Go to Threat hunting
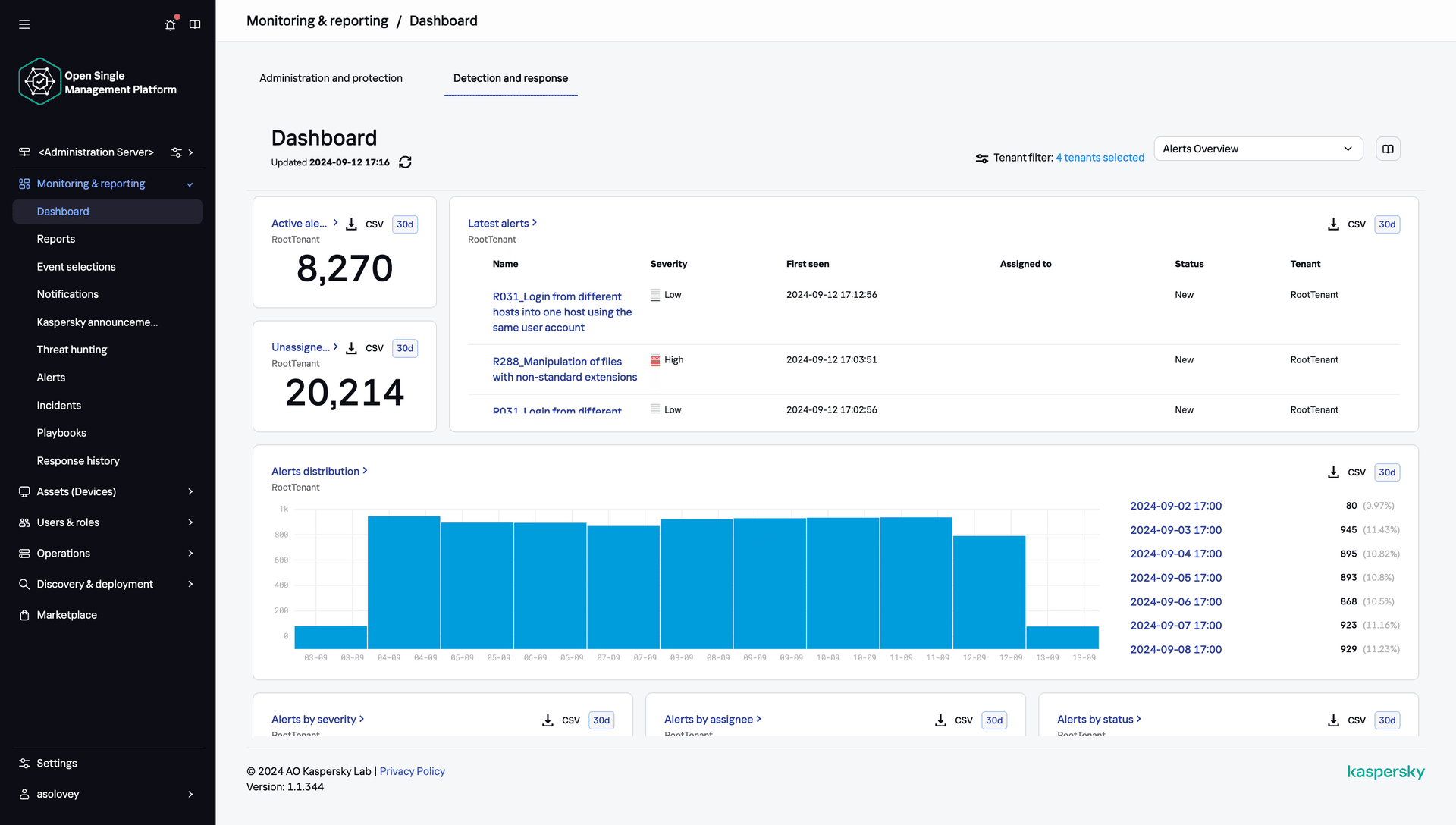 point(72,350)
